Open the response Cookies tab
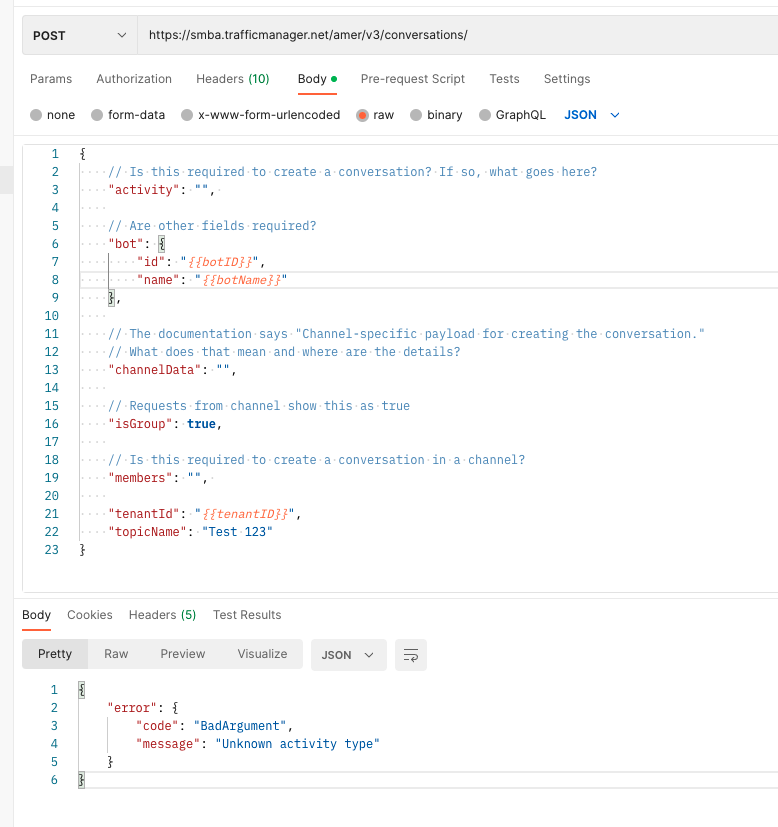 point(90,615)
